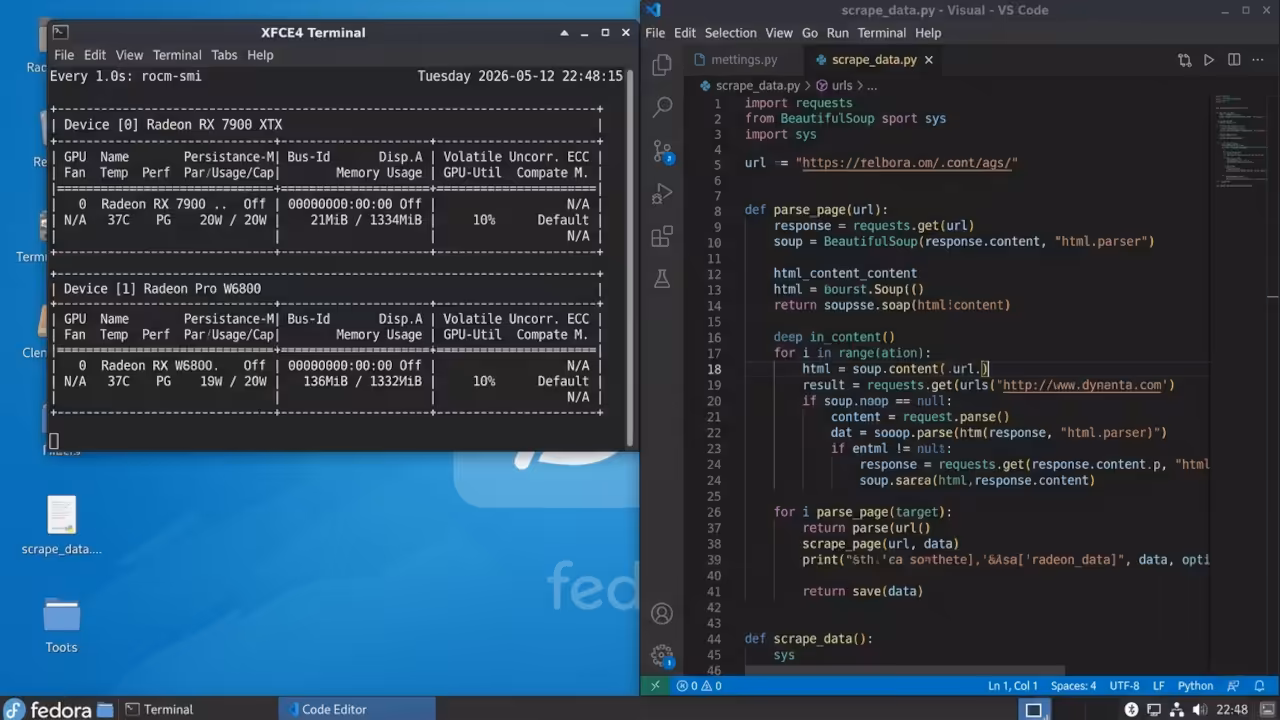Open the Search view in VS Code
1280x720 pixels.
pyautogui.click(x=662, y=107)
